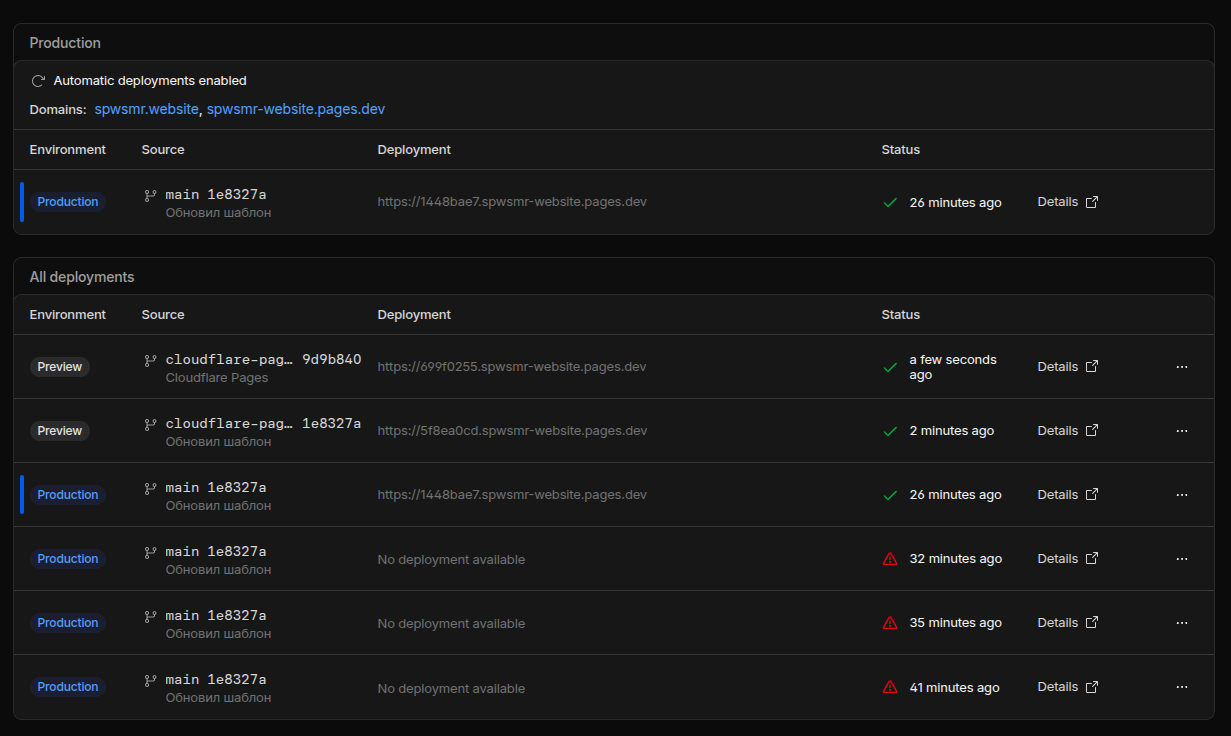This screenshot has height=736, width=1231.
Task: Open the spwsmr.website domain link
Action: (147, 109)
